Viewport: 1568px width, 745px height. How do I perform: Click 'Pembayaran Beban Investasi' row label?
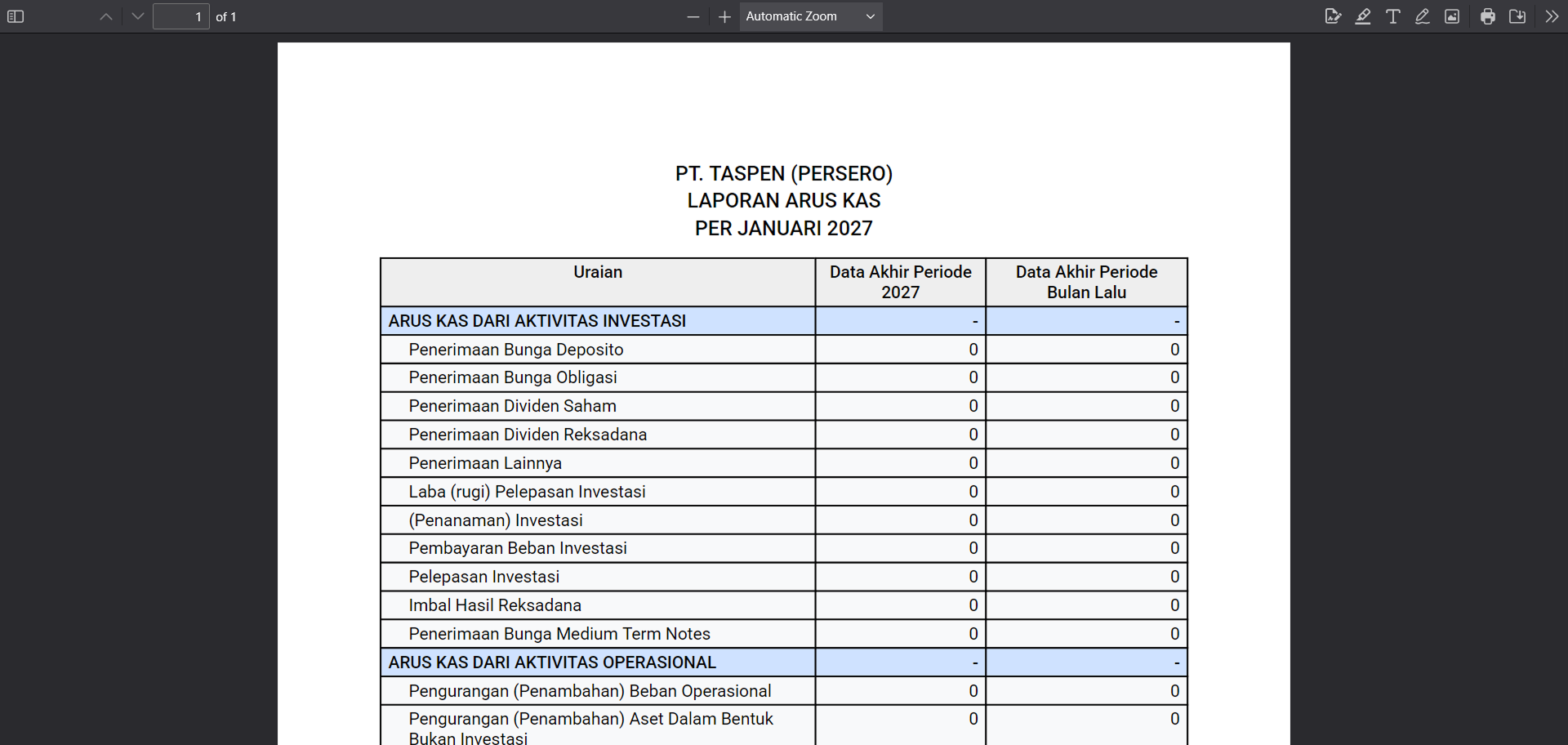518,548
